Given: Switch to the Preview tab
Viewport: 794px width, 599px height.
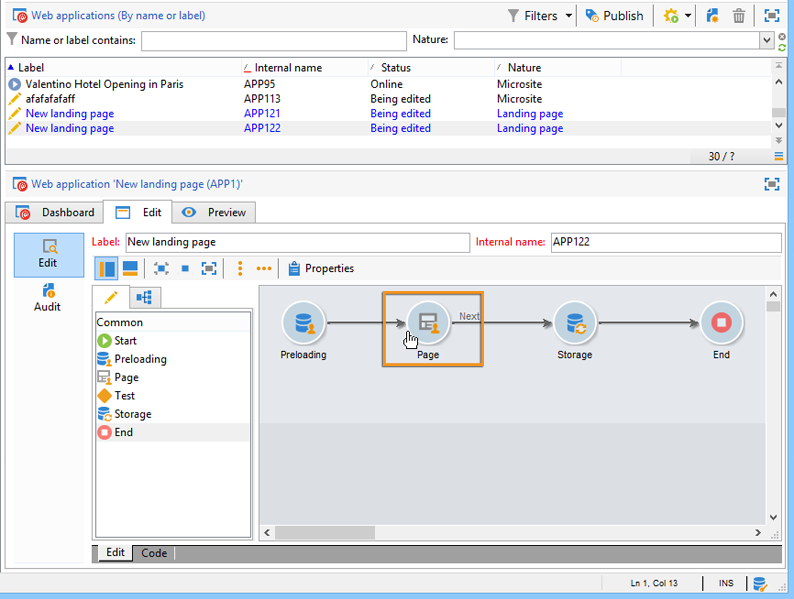Looking at the screenshot, I should coord(215,212).
